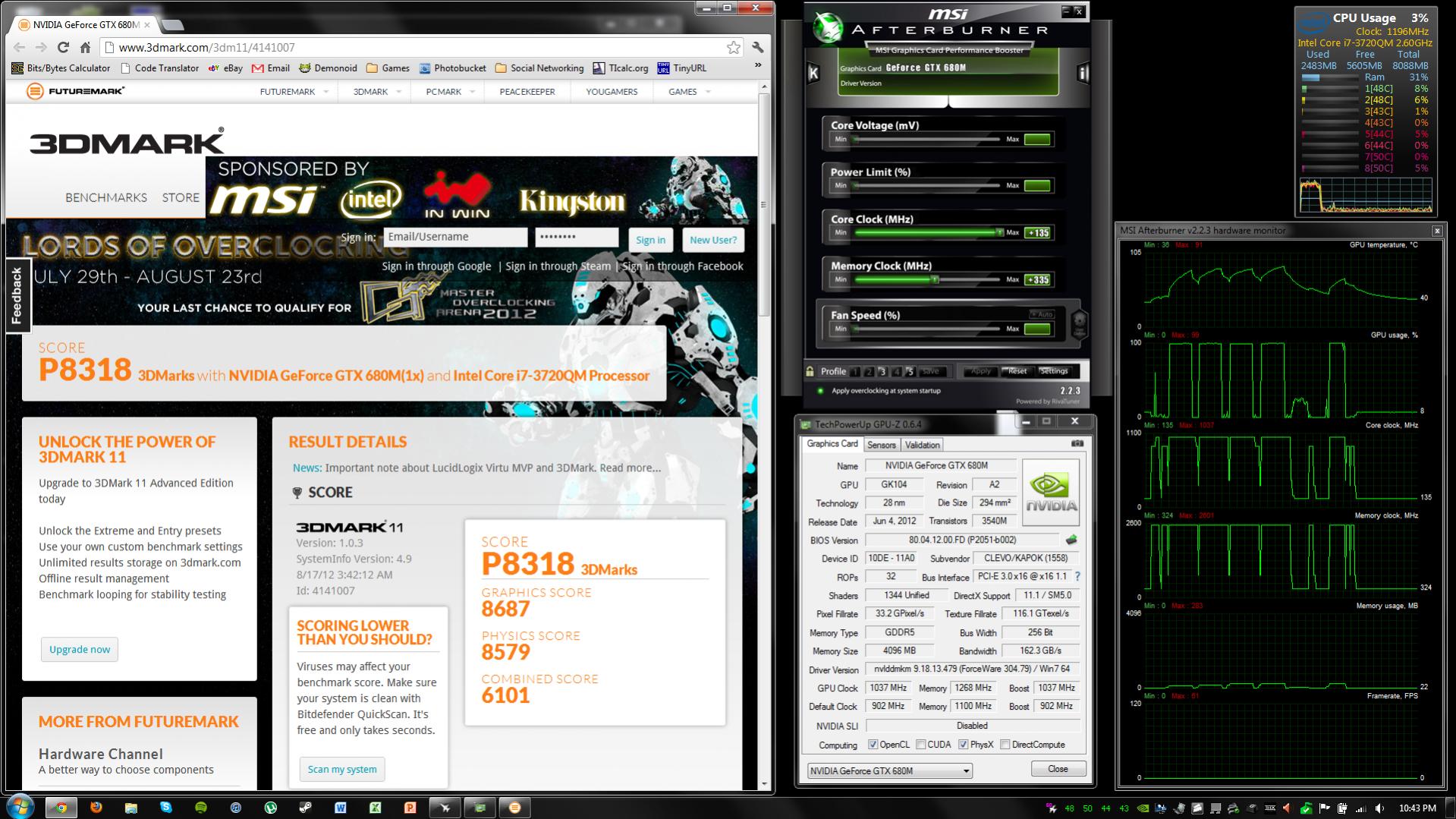Viewport: 1456px width, 819px height.
Task: Expand the PCMARK nav dropdown
Action: point(472,92)
